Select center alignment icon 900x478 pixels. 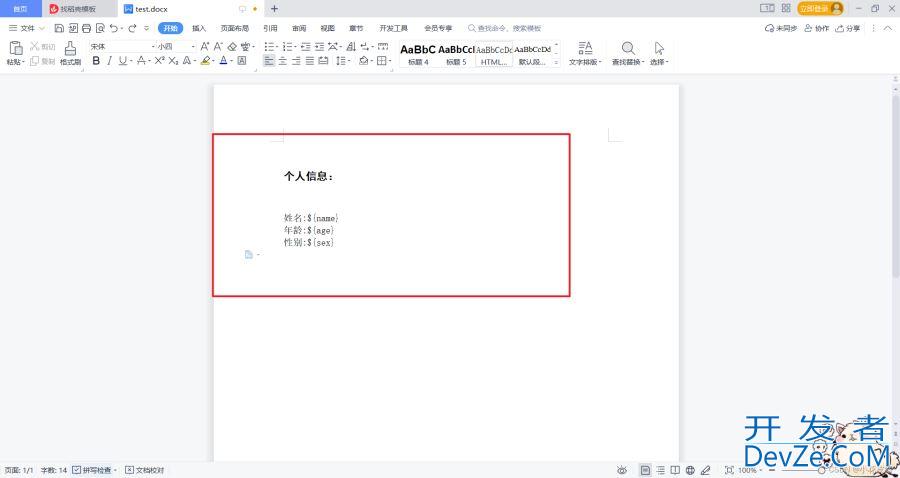[282, 61]
